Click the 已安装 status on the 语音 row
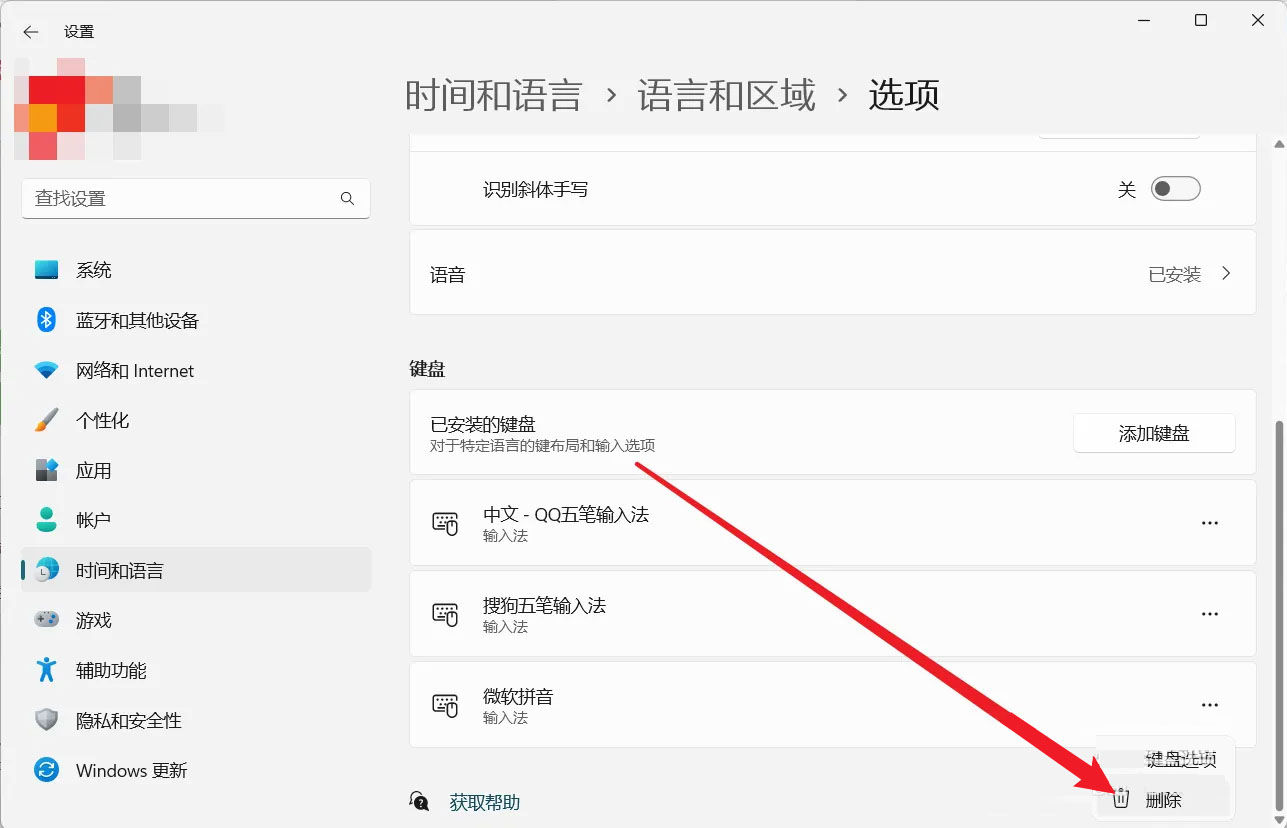 pyautogui.click(x=1175, y=274)
